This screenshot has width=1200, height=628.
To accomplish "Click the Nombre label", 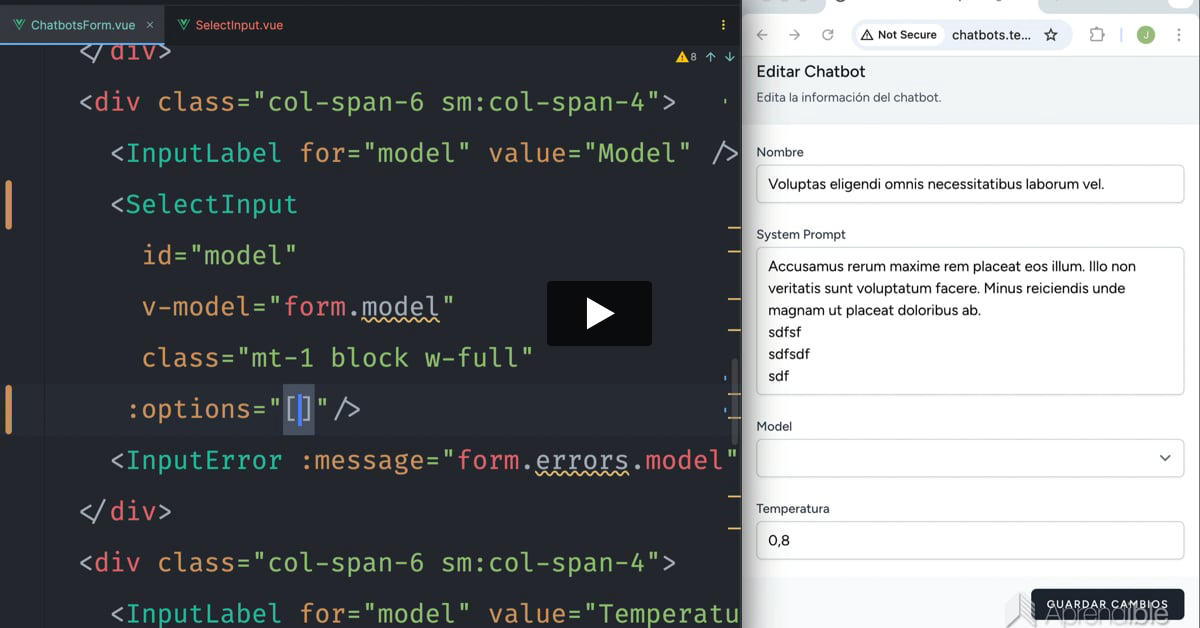I will pos(780,152).
